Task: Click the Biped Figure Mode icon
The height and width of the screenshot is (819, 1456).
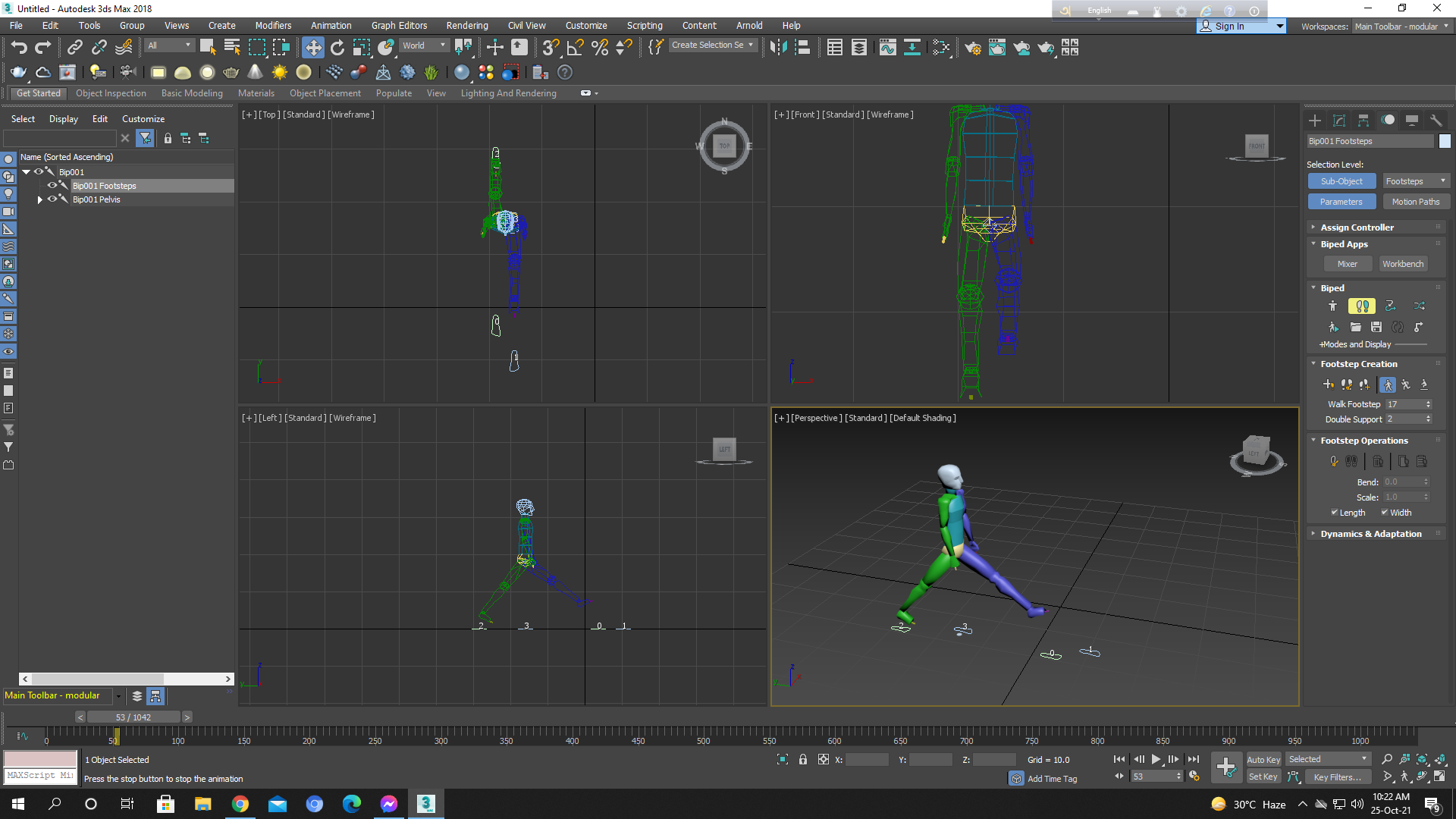Action: tap(1333, 306)
